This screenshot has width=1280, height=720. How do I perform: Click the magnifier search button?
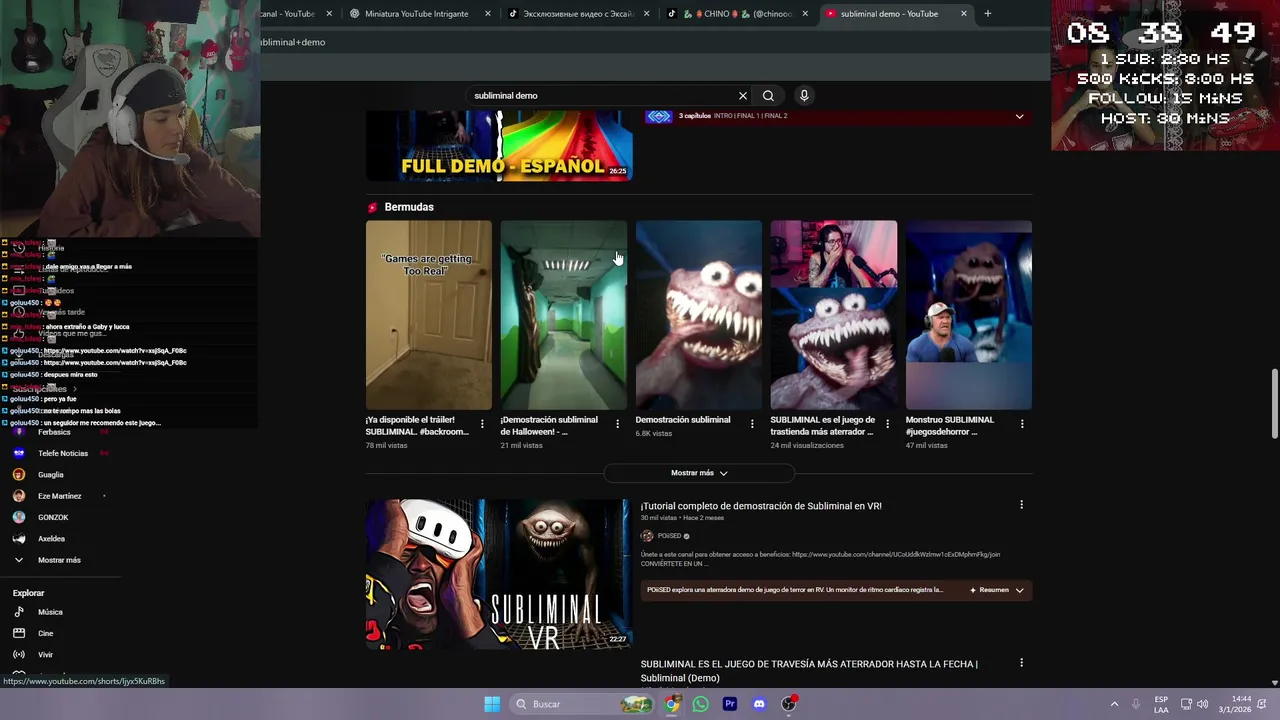pos(768,96)
